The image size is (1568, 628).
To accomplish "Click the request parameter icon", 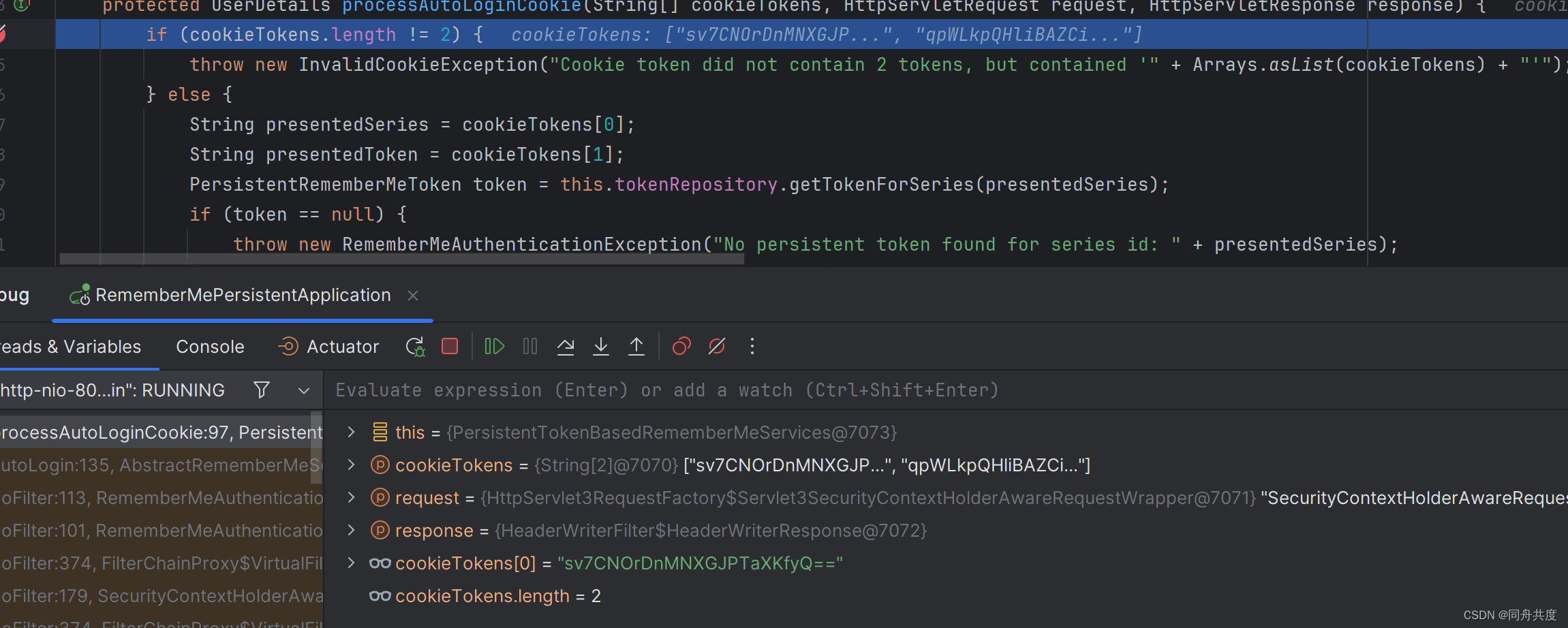I will [x=380, y=498].
